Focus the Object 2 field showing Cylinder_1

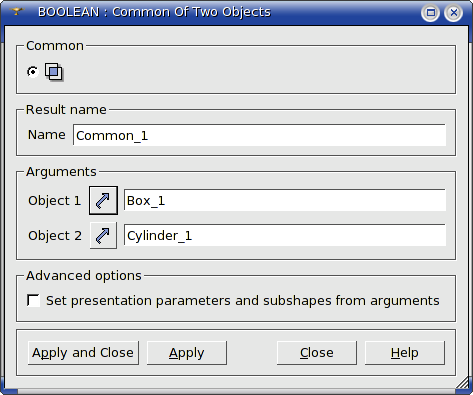pos(285,235)
